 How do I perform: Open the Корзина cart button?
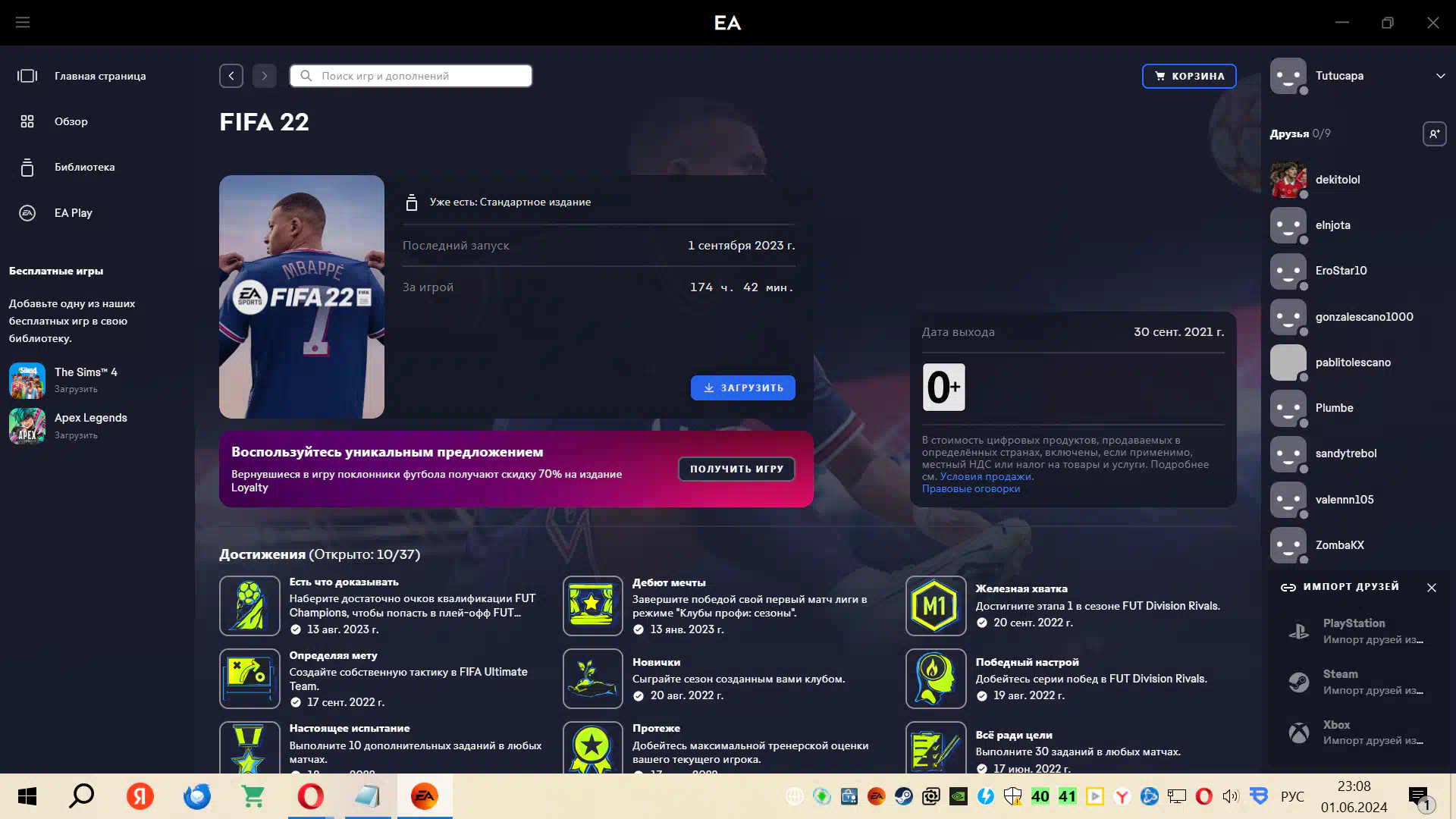(1189, 76)
